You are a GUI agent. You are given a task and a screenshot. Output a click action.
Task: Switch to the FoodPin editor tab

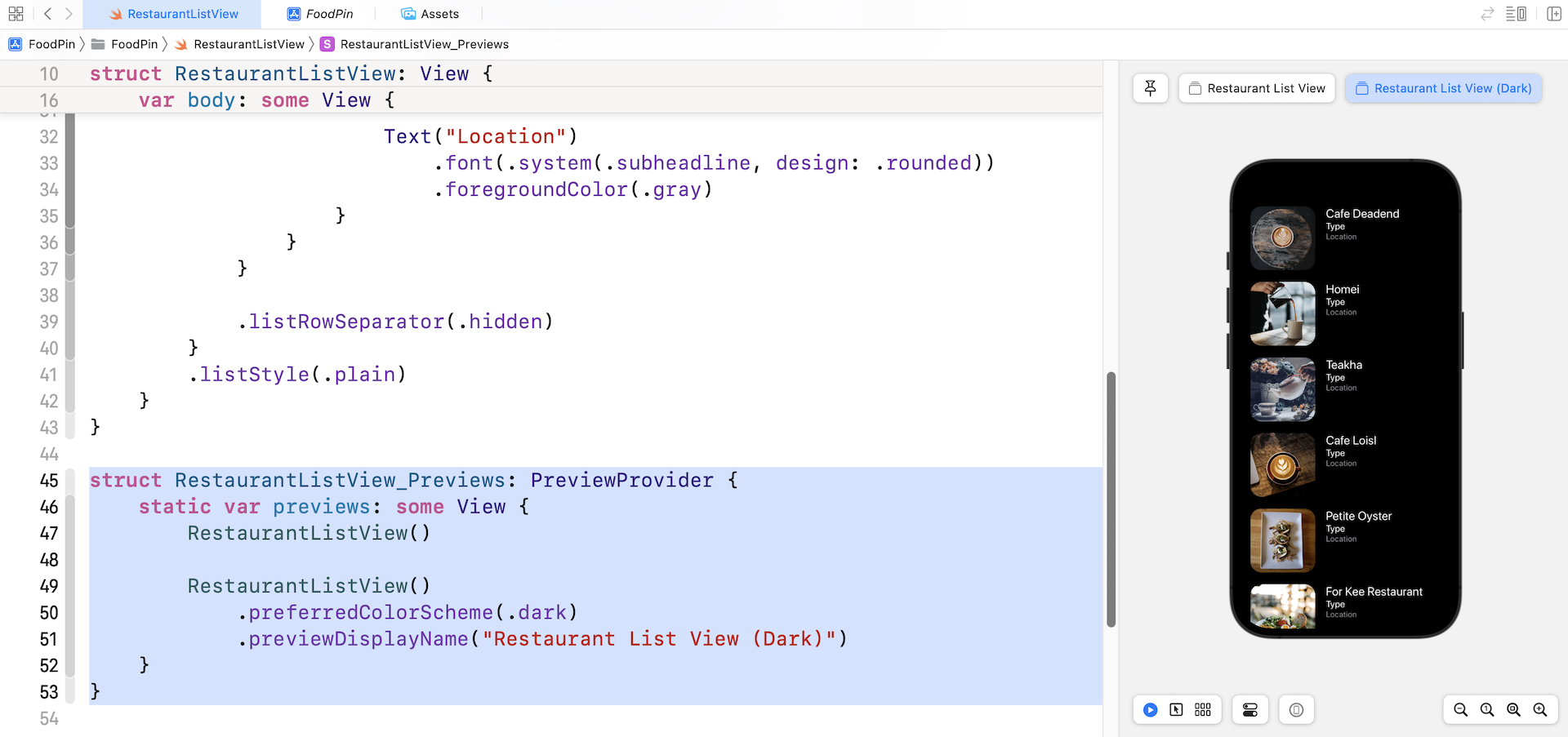[320, 14]
